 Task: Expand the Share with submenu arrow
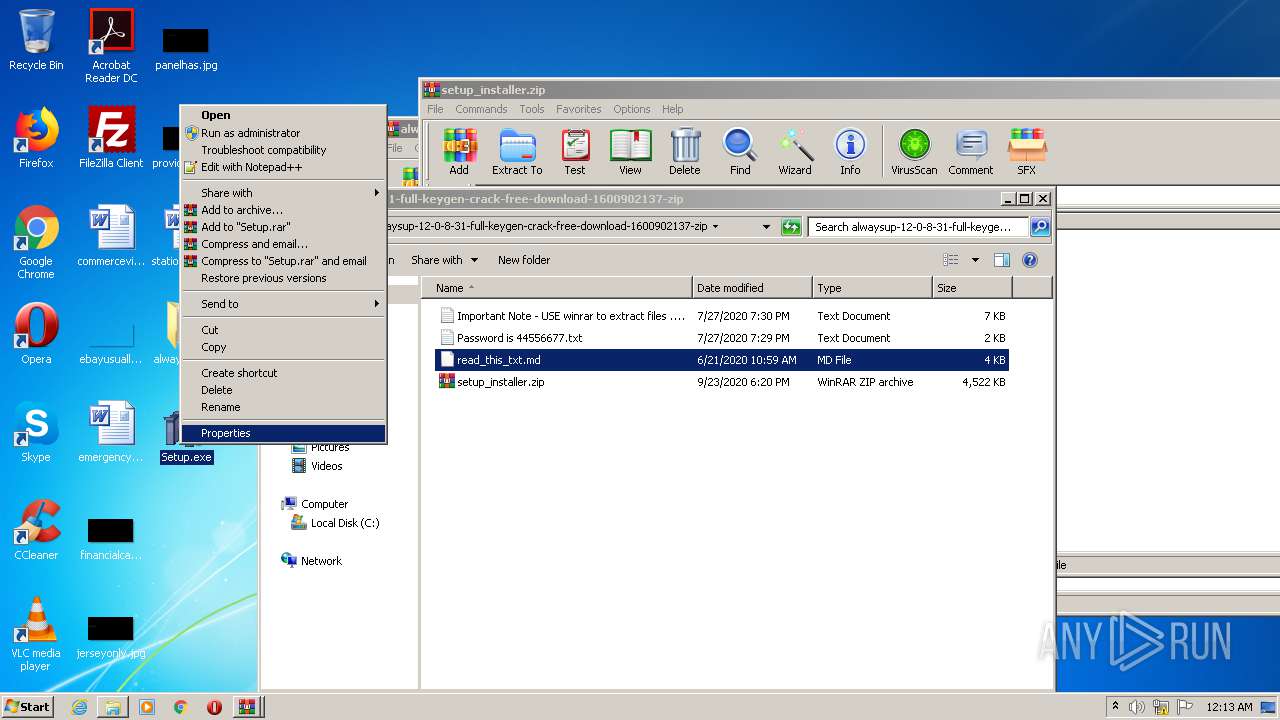tap(377, 193)
